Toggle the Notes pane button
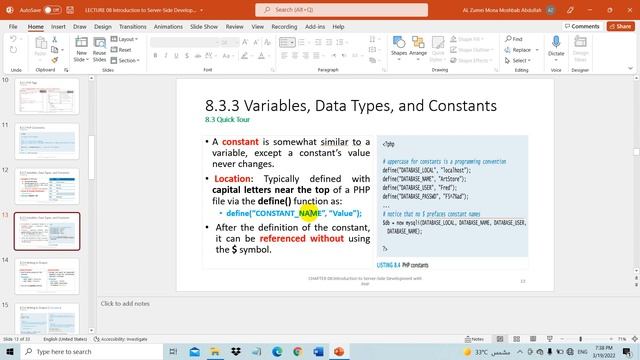This screenshot has width=640, height=360. (475, 339)
